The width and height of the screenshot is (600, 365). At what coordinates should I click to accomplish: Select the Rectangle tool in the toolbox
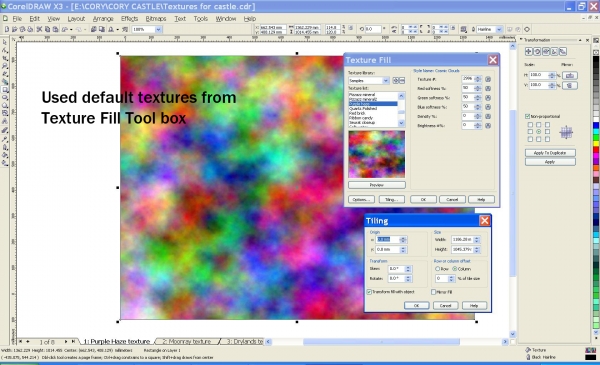click(5, 90)
